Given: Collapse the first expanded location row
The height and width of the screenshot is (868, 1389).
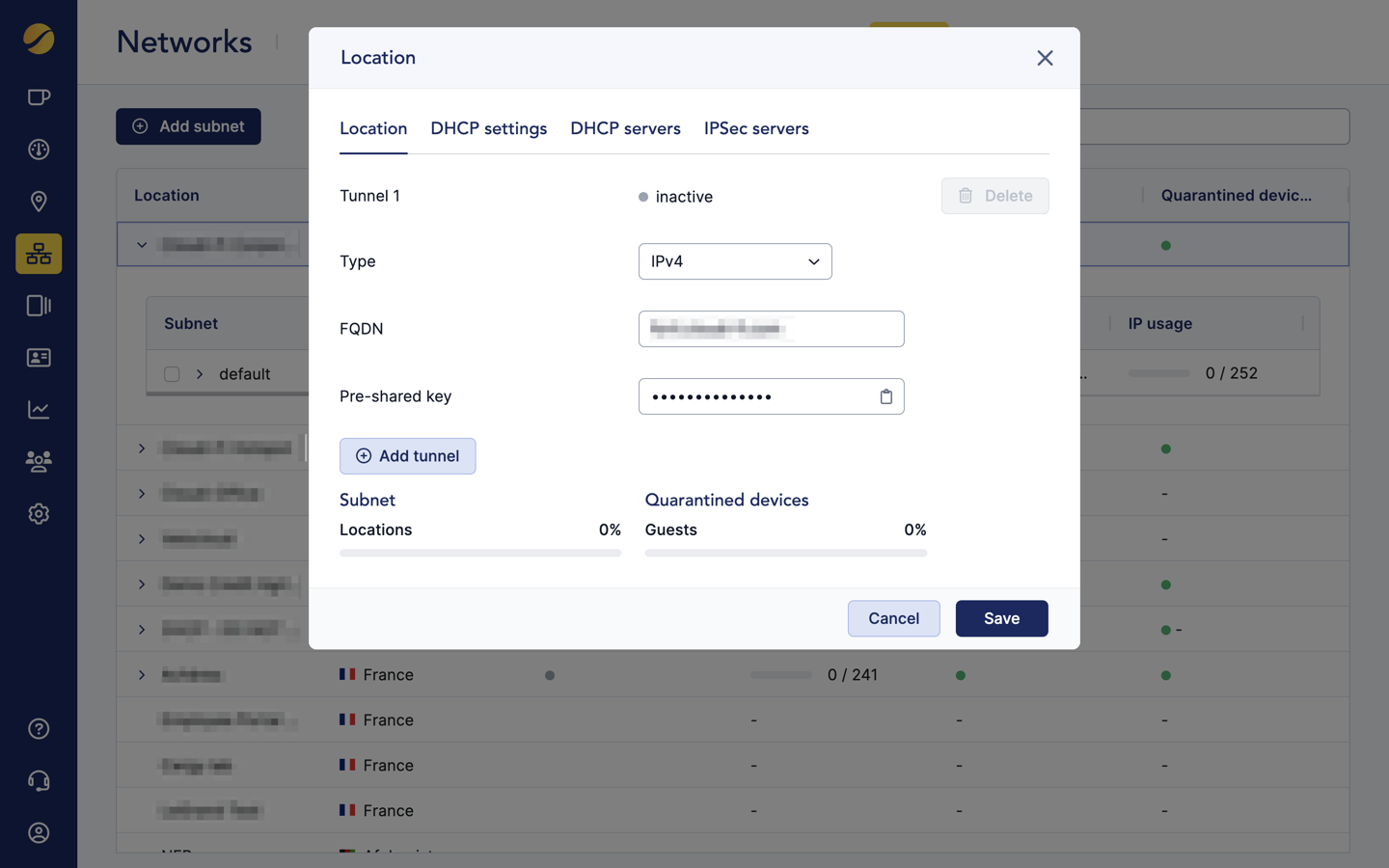Looking at the screenshot, I should click(x=142, y=245).
